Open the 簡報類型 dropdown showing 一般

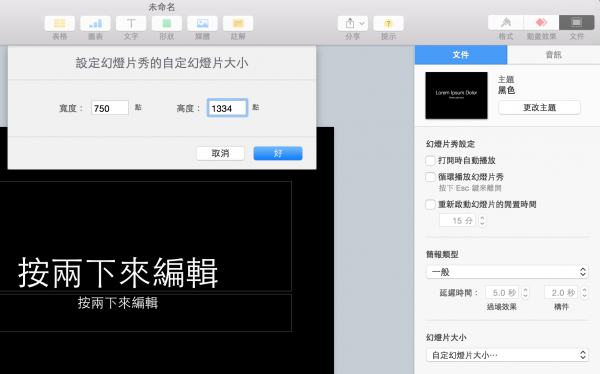click(x=507, y=272)
